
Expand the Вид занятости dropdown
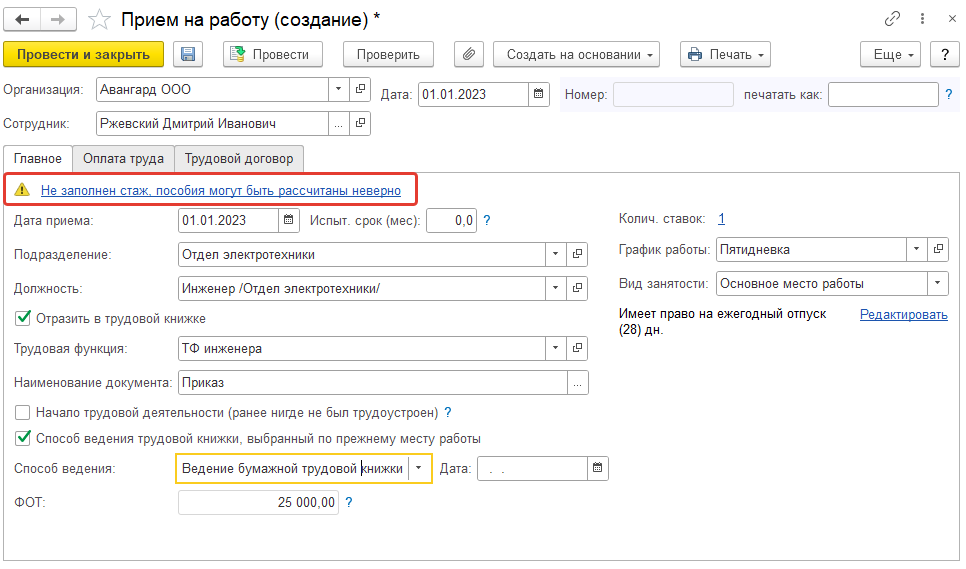tap(938, 283)
